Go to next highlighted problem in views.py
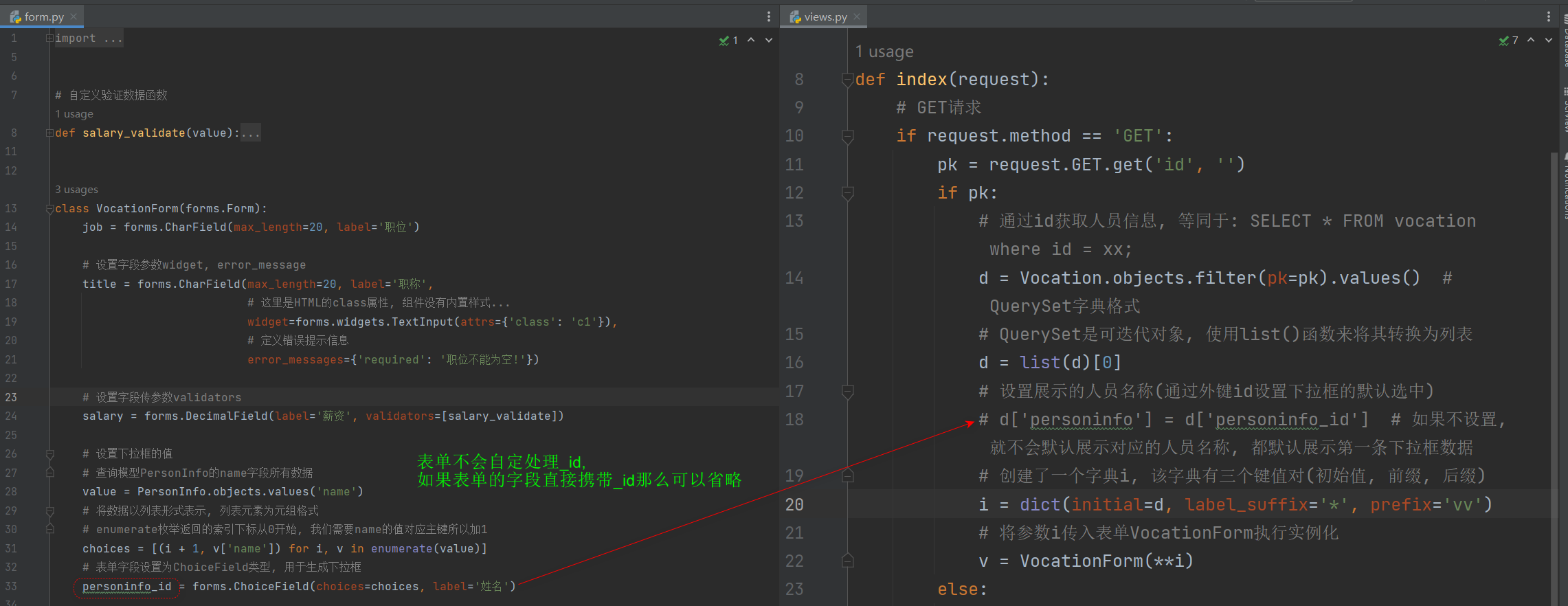 [1549, 40]
